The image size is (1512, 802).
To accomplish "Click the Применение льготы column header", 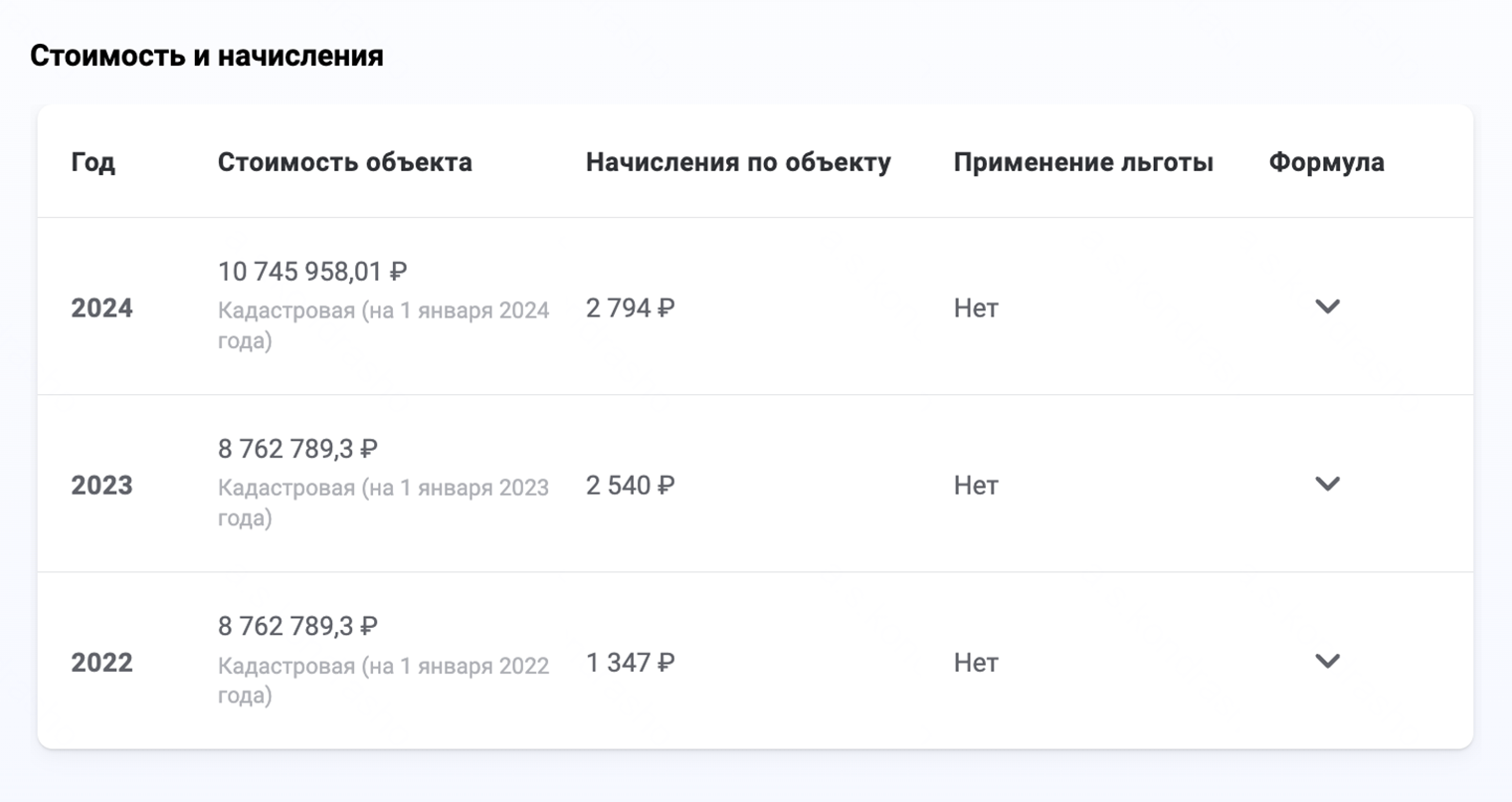I will coord(1083,161).
